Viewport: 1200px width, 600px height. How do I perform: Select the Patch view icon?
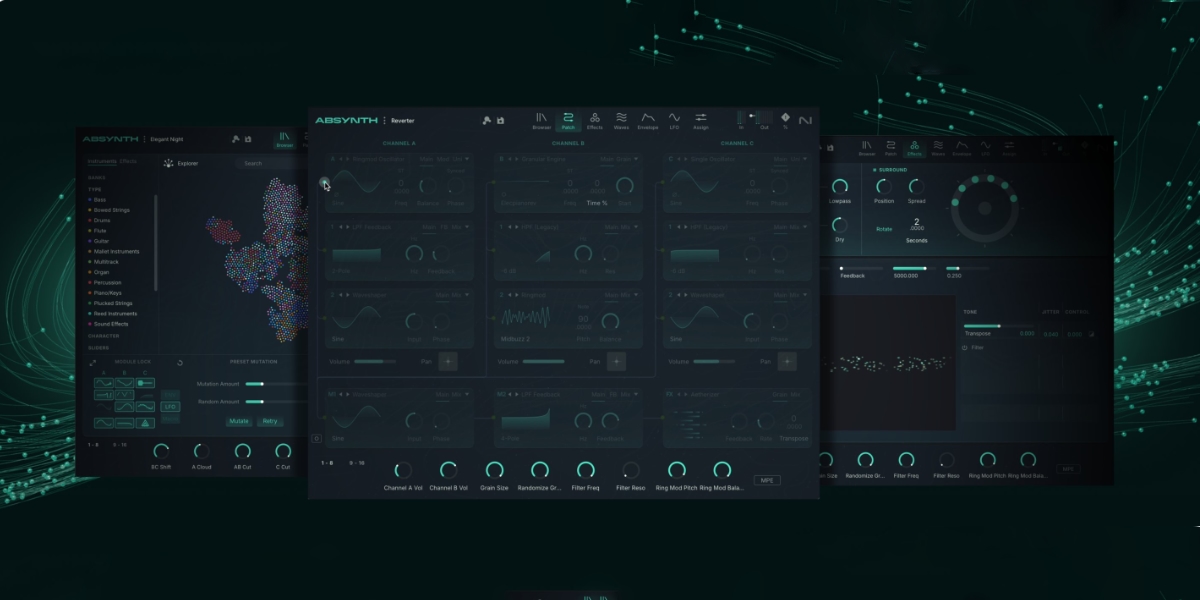(568, 121)
